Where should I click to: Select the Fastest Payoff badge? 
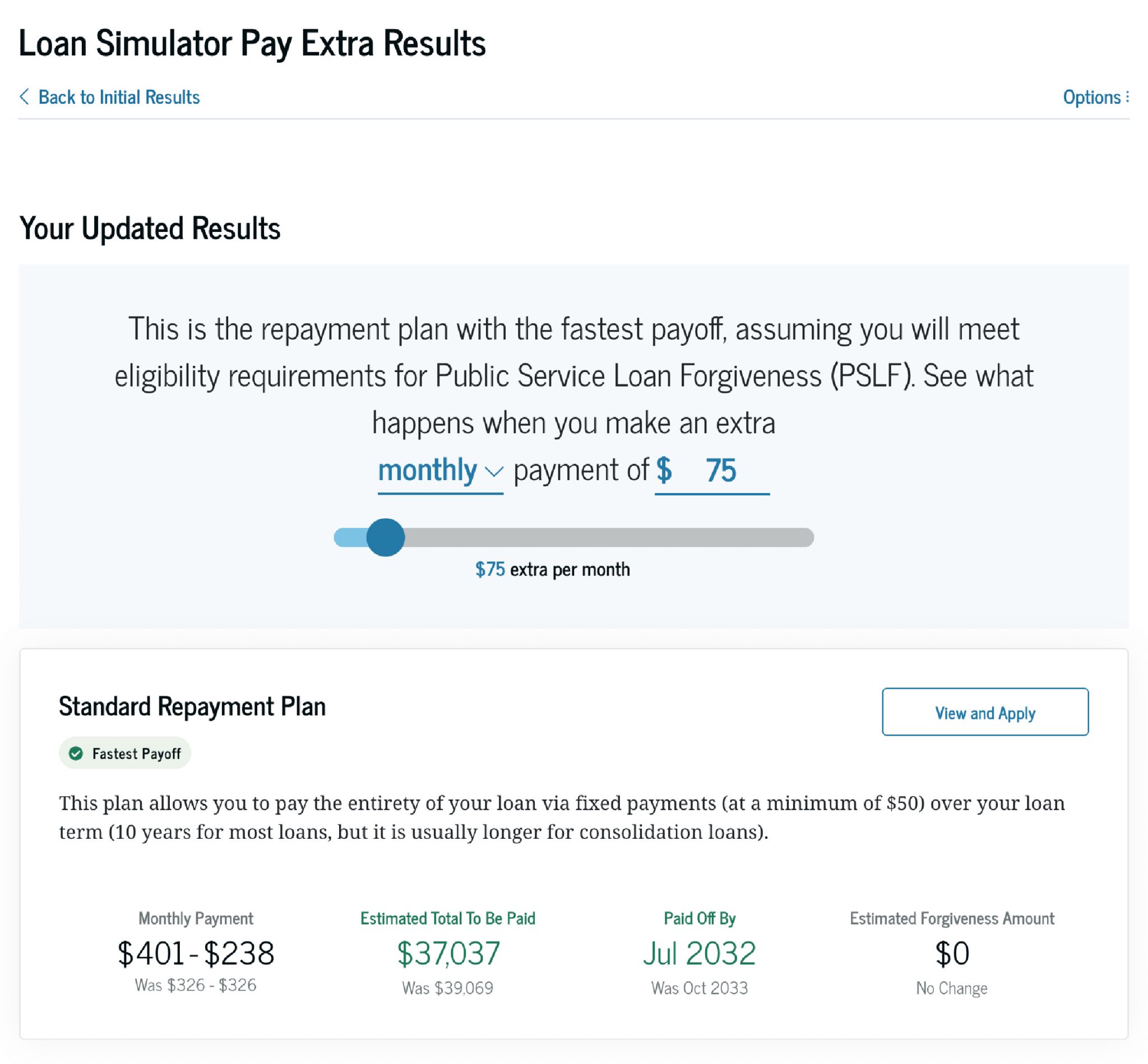click(x=124, y=752)
